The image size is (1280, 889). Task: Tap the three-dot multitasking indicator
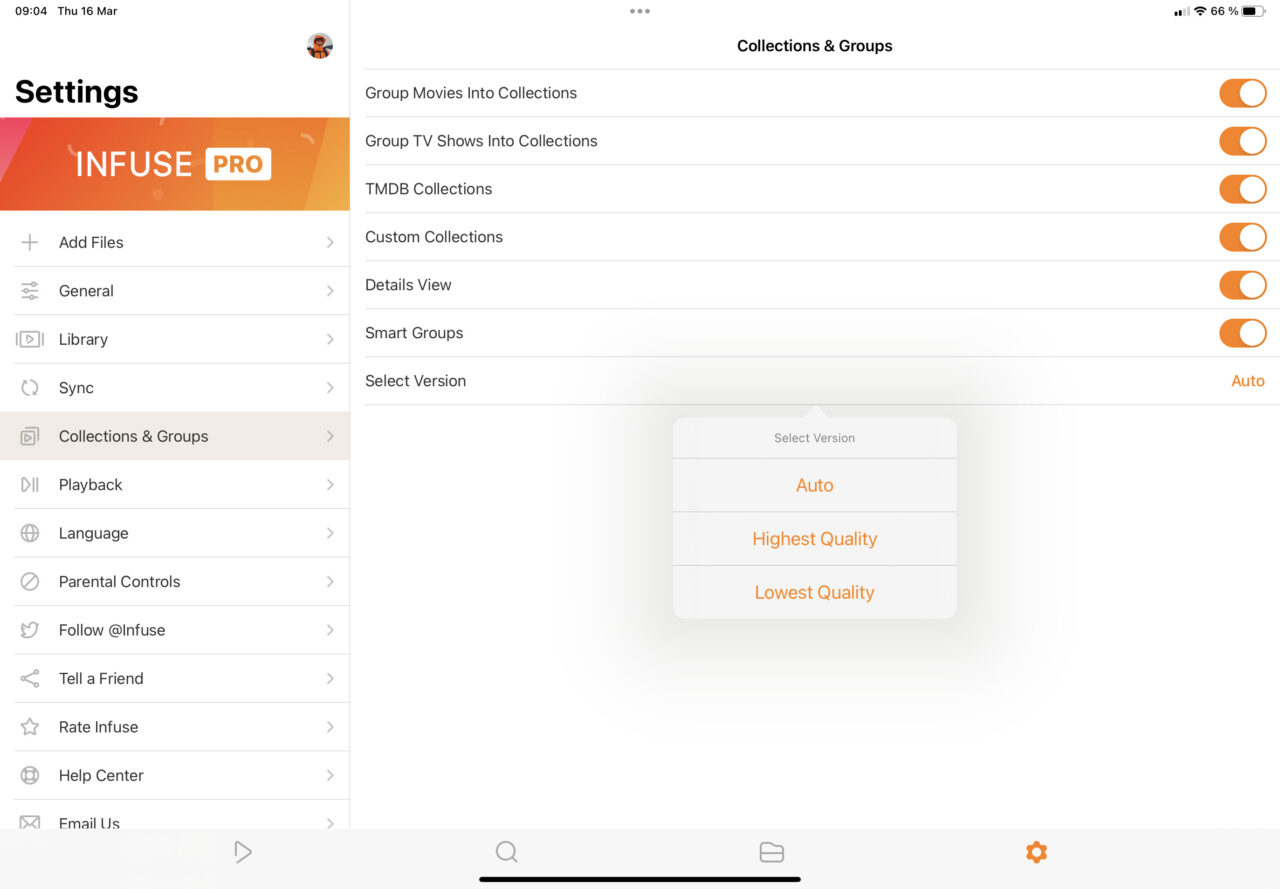(640, 11)
